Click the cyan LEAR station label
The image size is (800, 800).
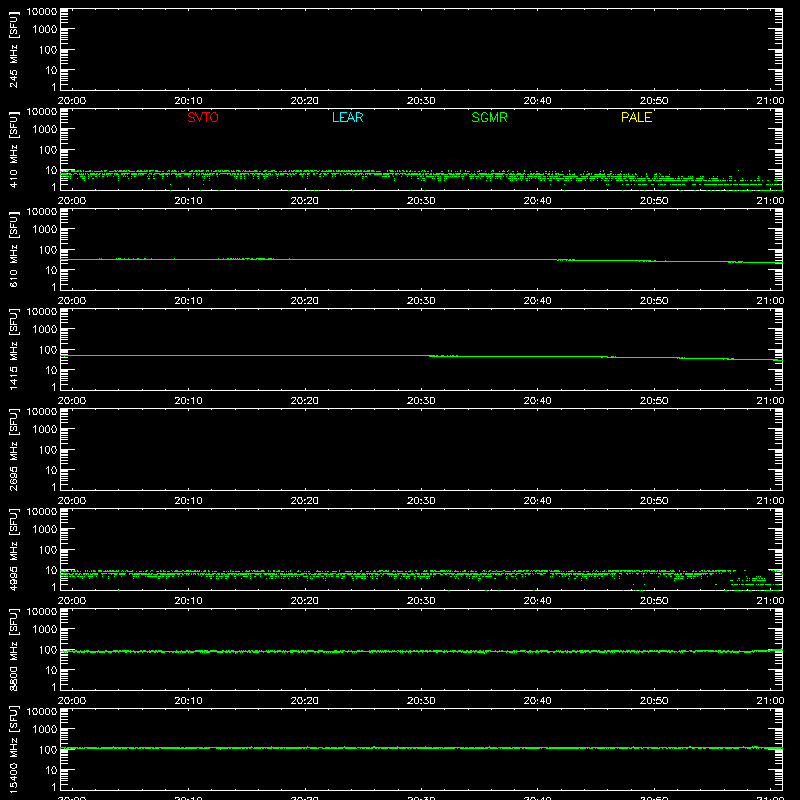(x=347, y=117)
